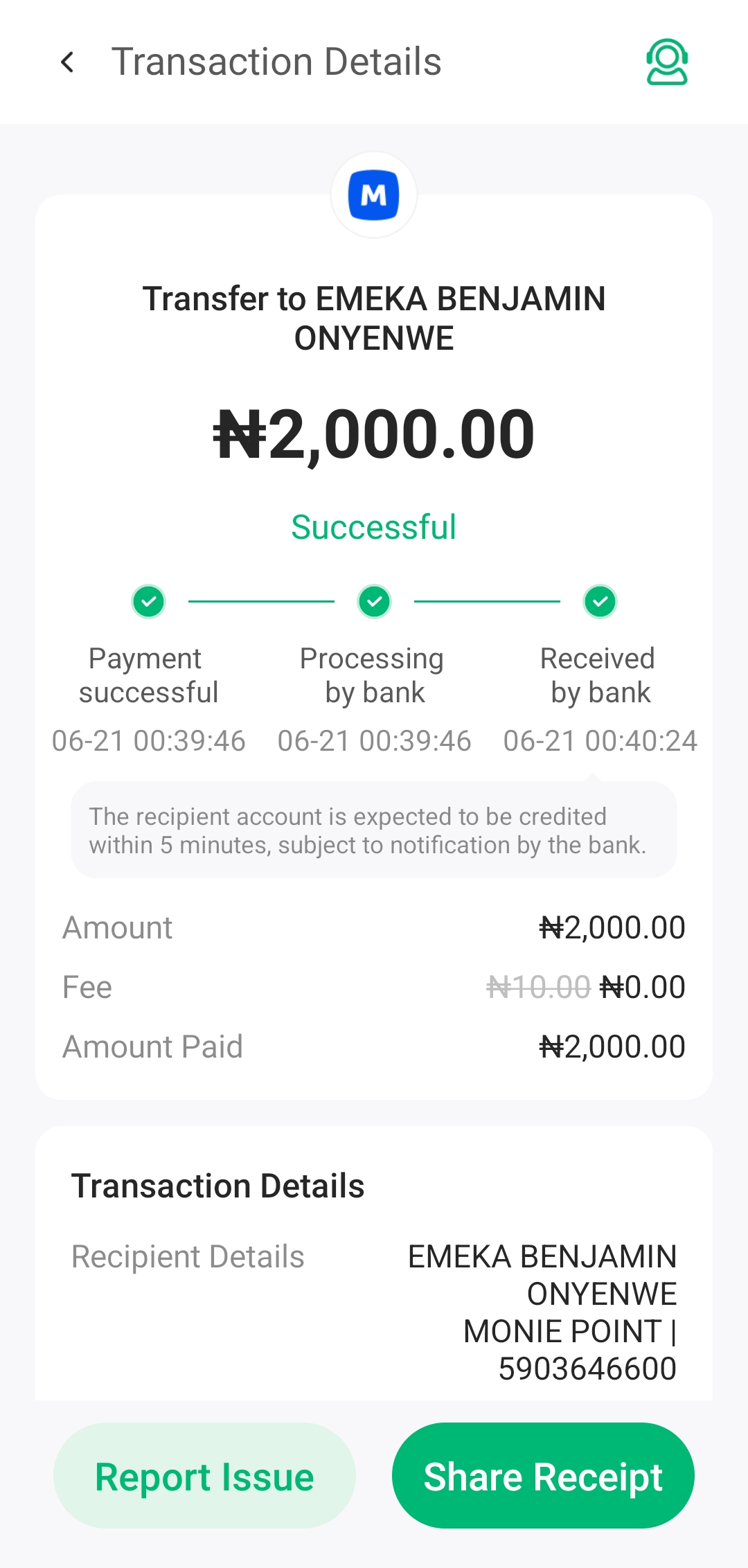
Task: Tap the back arrow icon
Action: pyautogui.click(x=68, y=62)
